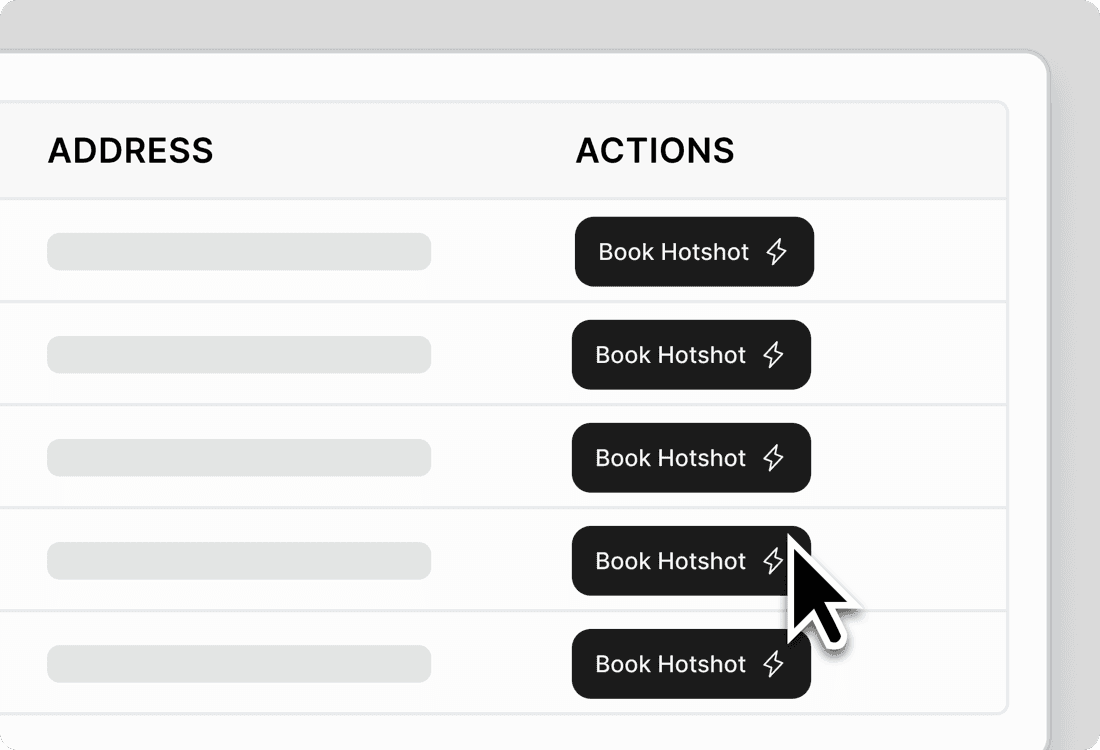Click the lightning bolt icon on first Book Hotshot button
The width and height of the screenshot is (1100, 750).
[x=778, y=252]
